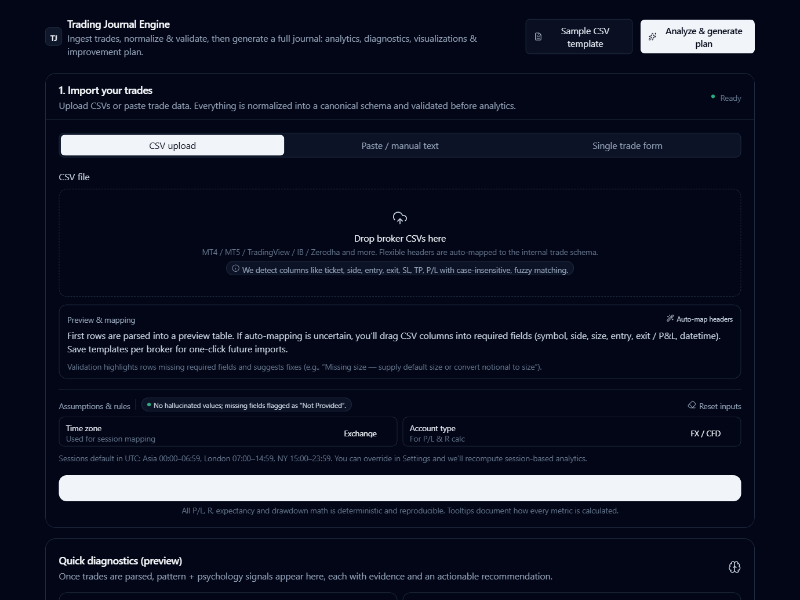800x600 pixels.
Task: Click the sparkle icon on Analyze & generate plan
Action: (652, 37)
